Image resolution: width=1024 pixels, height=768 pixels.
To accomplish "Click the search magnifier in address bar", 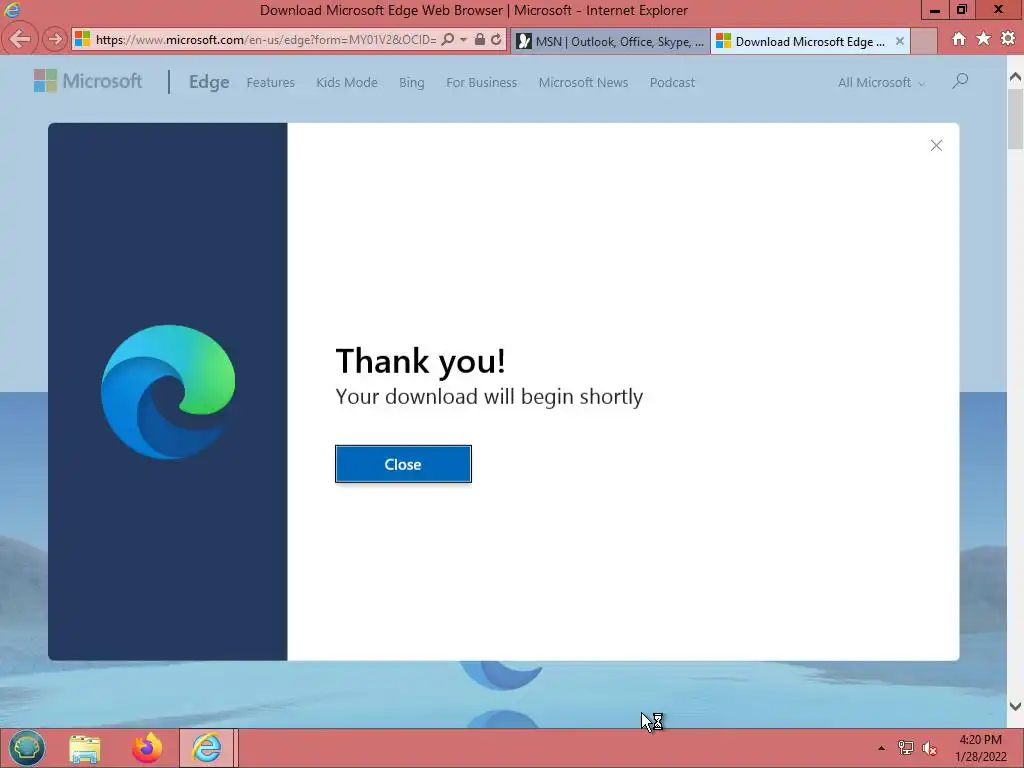I will tap(448, 40).
